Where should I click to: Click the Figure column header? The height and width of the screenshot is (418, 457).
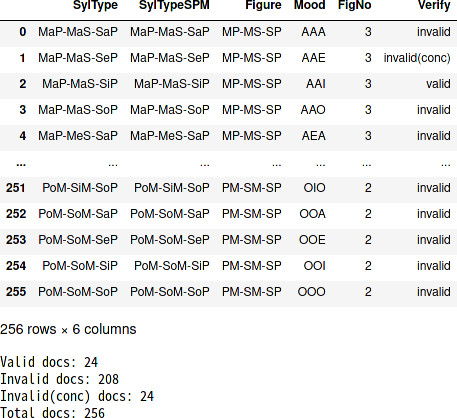[263, 5]
